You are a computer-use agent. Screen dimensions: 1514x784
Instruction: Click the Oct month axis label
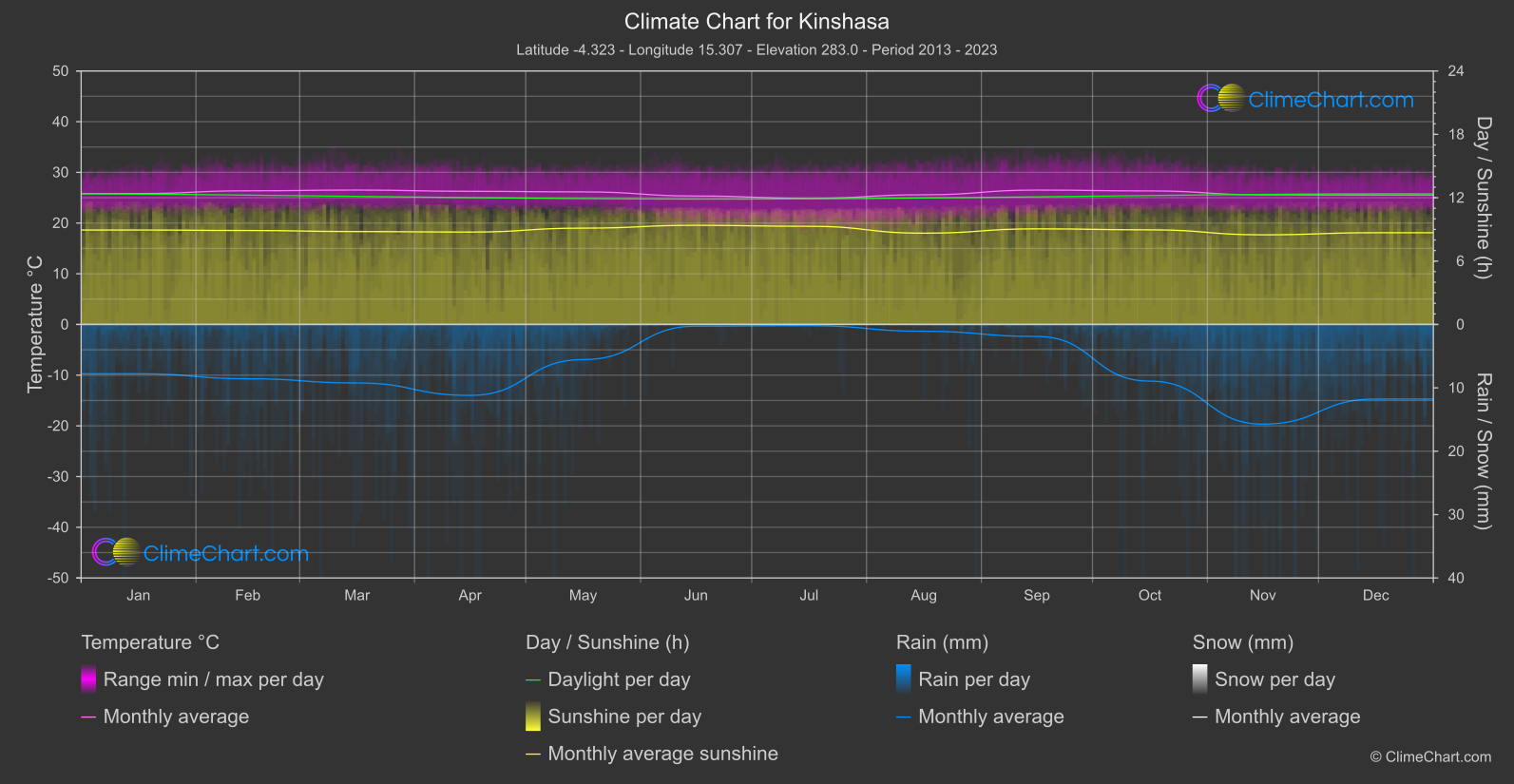click(1150, 595)
